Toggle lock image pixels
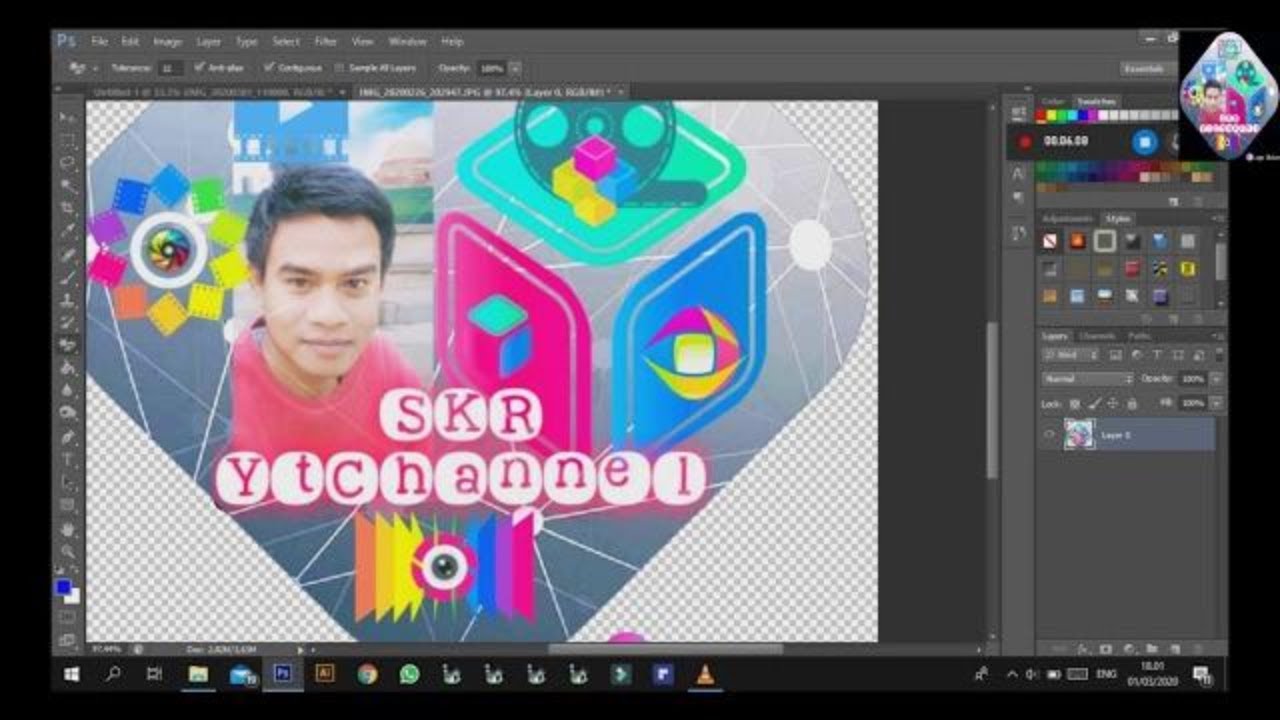The image size is (1280, 720). tap(1094, 403)
